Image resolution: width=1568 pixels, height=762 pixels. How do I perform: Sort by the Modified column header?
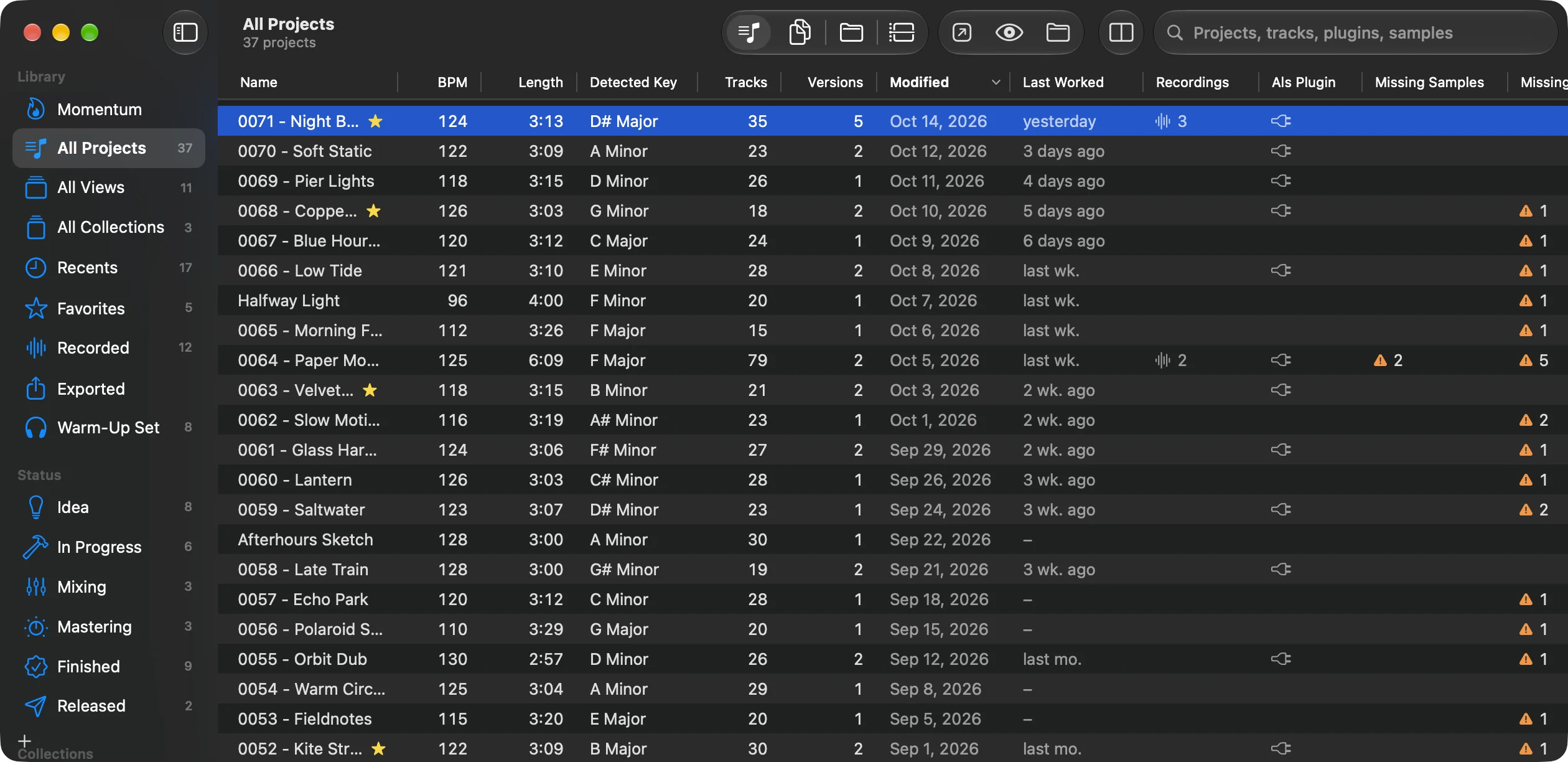pos(943,82)
